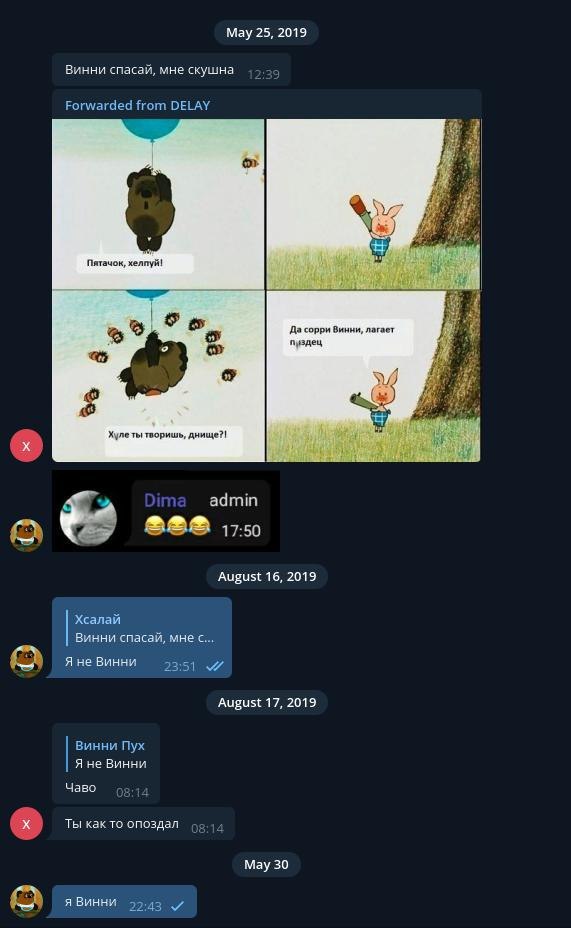The image size is (571, 928).
Task: Click the May 30 date badge
Action: coord(266,865)
